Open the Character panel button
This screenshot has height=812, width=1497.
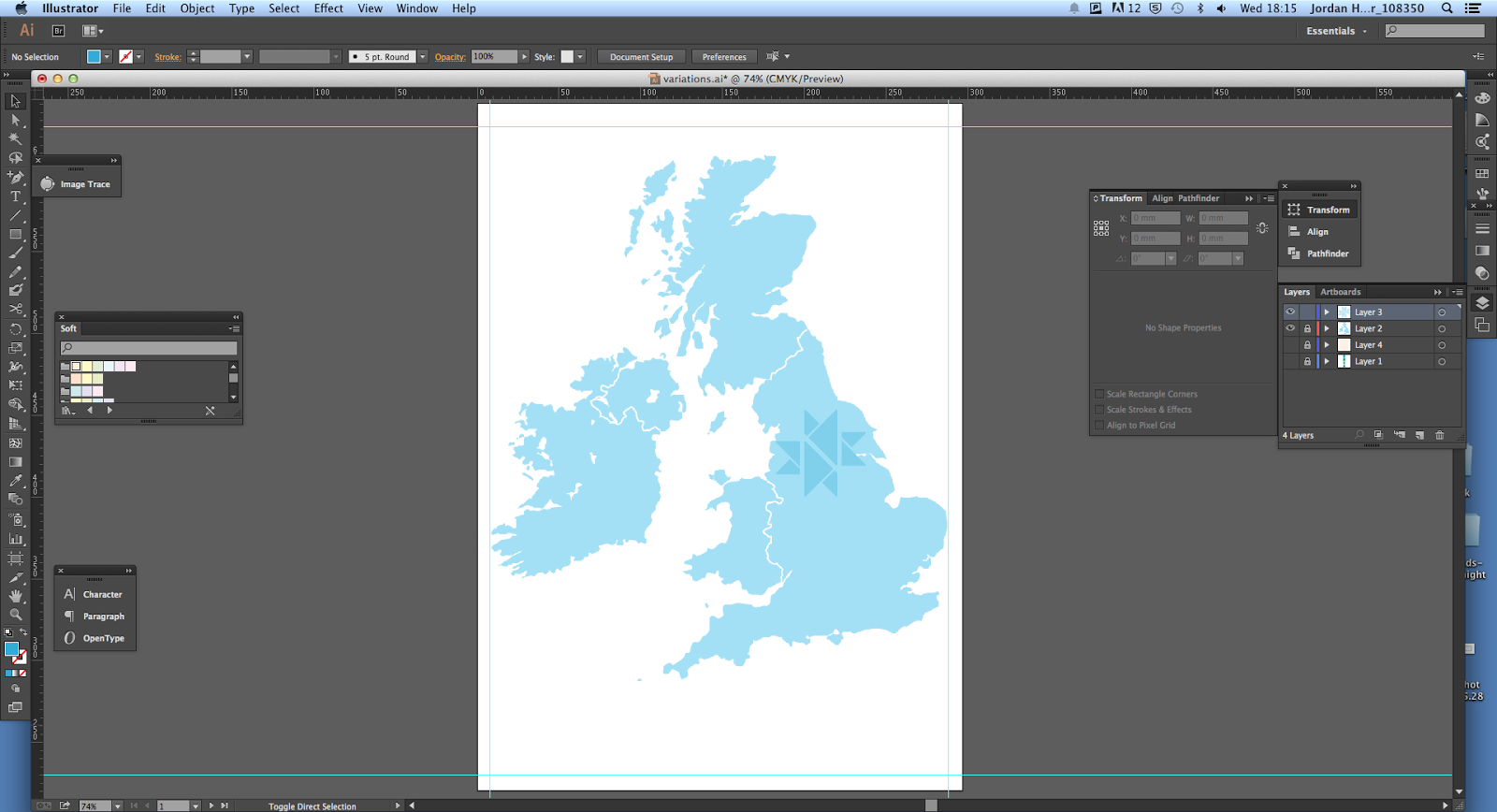tap(94, 594)
